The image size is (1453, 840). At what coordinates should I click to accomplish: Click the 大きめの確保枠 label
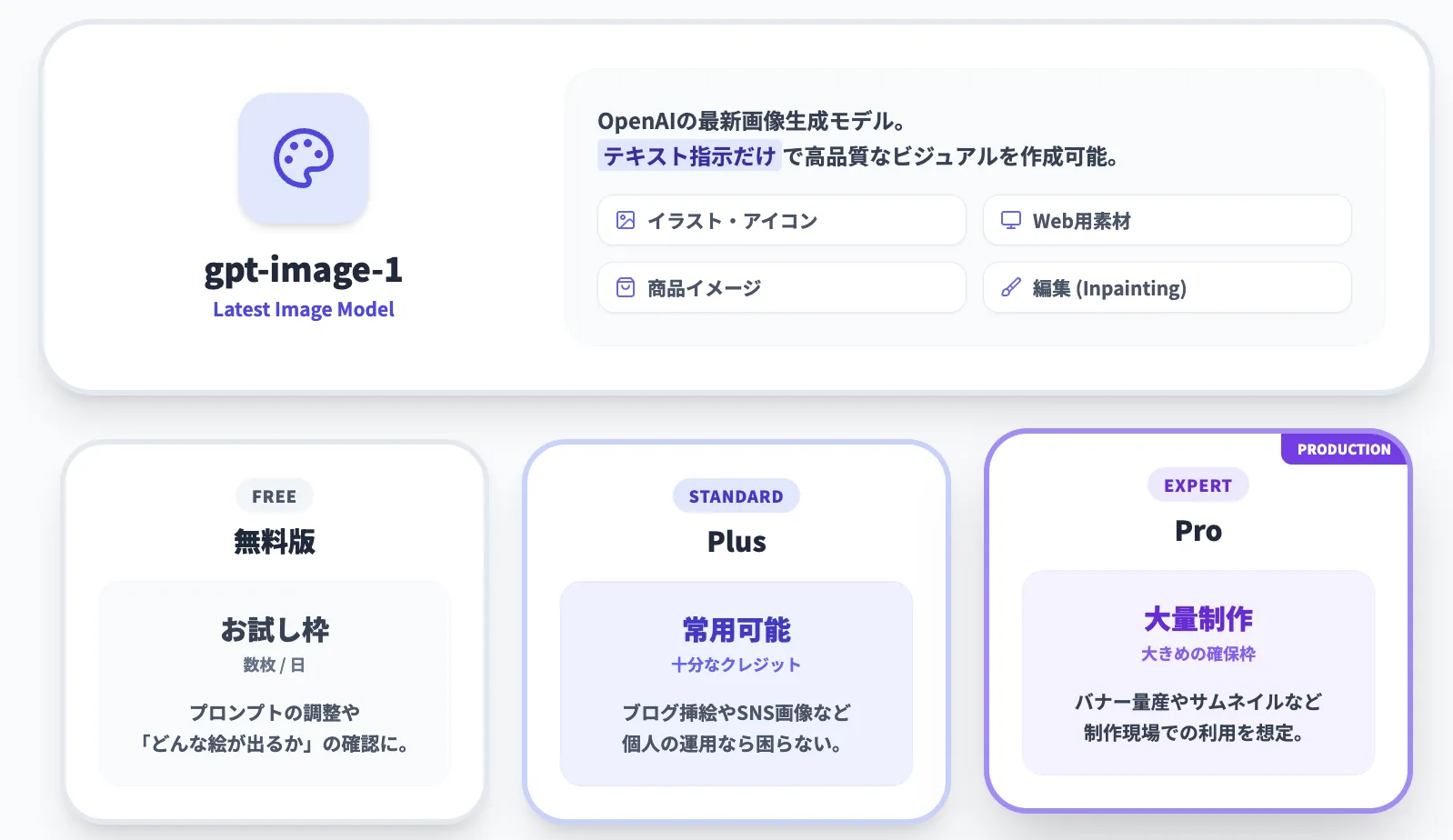[x=1198, y=654]
